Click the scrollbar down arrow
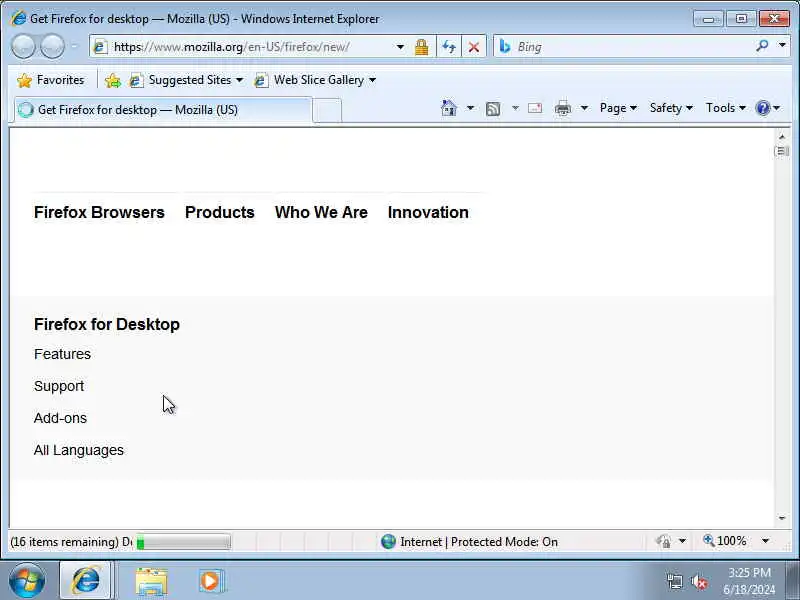 pos(782,518)
